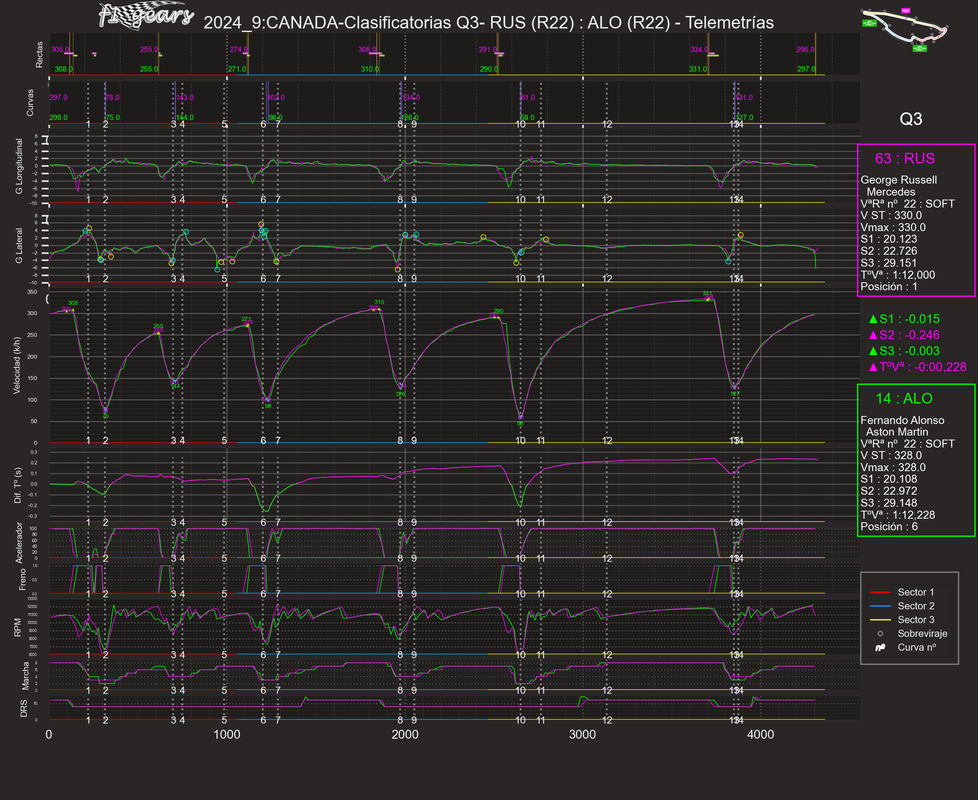Click the f1gears checkered flag logo
The image size is (978, 800).
146,16
